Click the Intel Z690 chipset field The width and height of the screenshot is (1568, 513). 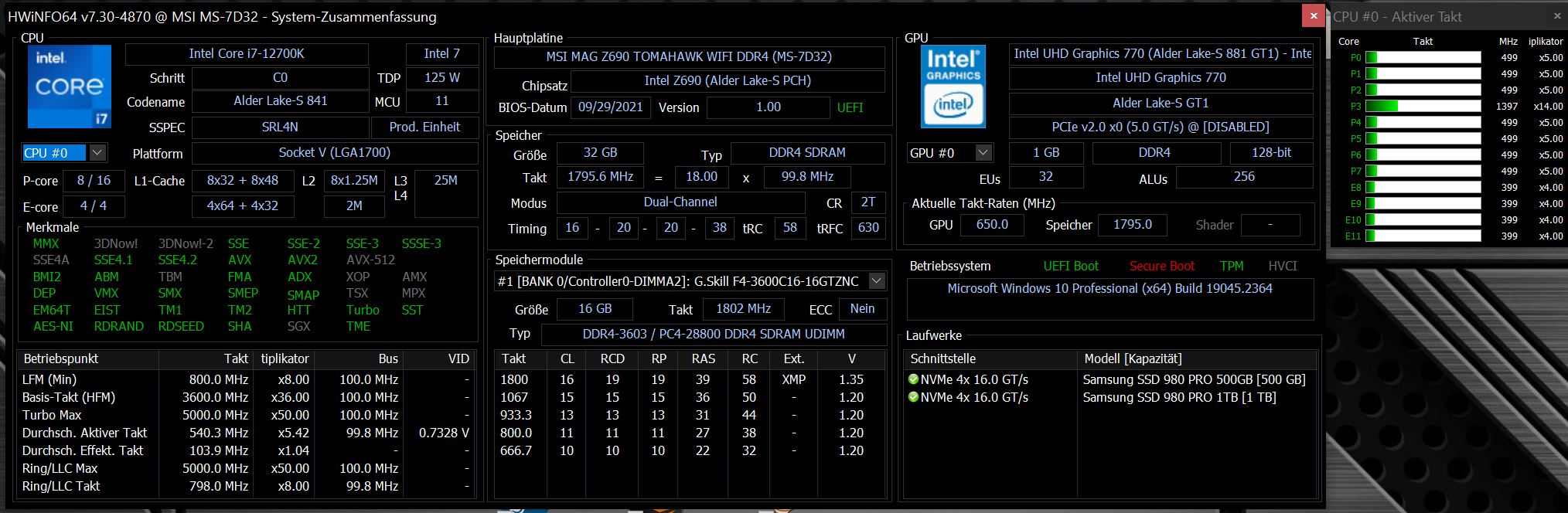pyautogui.click(x=728, y=81)
